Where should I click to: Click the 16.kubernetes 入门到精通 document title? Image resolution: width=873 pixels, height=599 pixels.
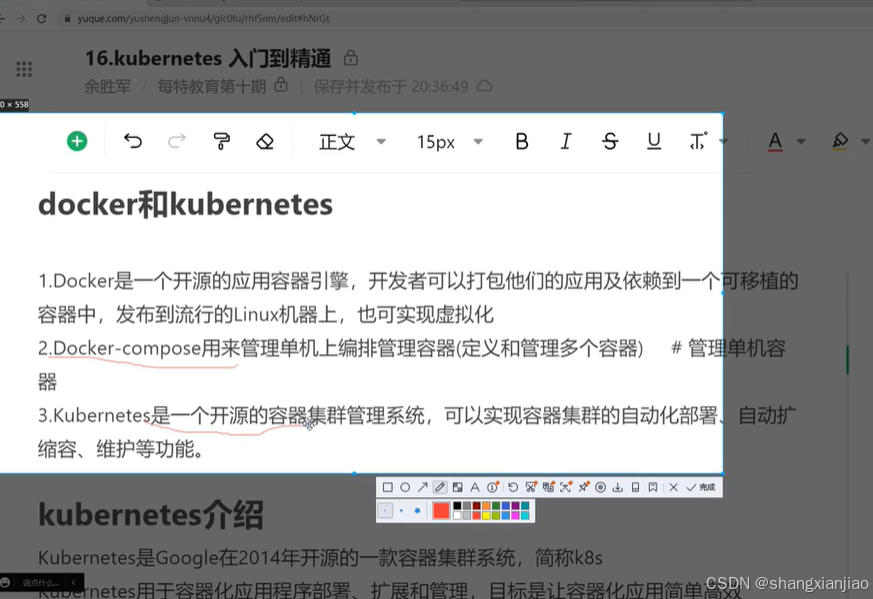[x=208, y=58]
